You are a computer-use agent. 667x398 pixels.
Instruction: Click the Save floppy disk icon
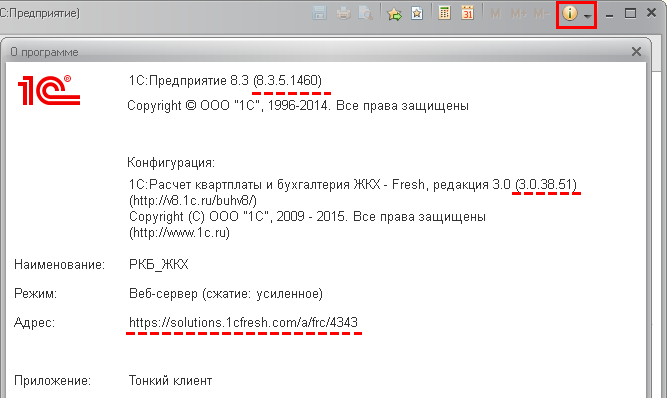(319, 13)
